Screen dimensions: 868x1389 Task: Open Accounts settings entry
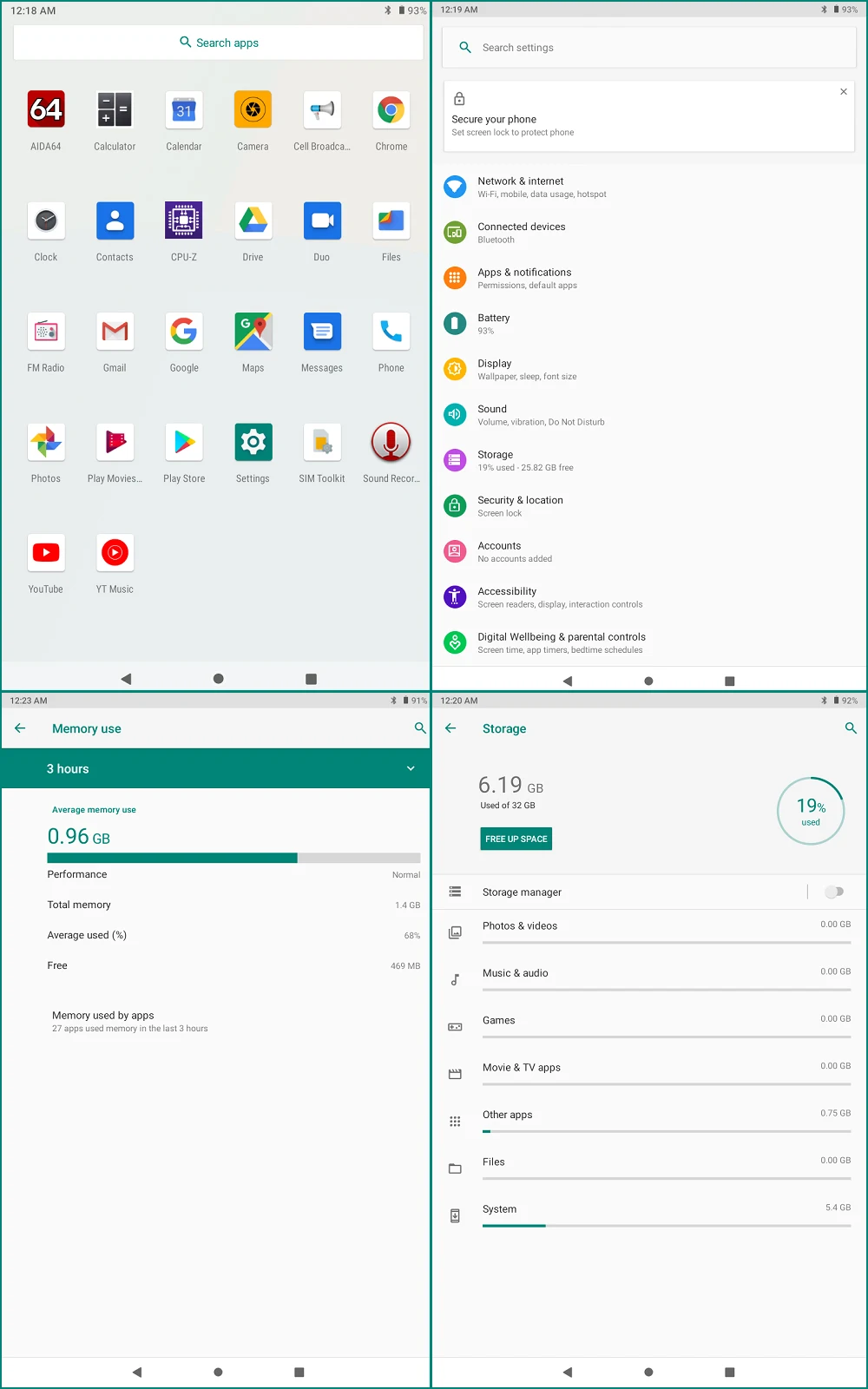[649, 551]
